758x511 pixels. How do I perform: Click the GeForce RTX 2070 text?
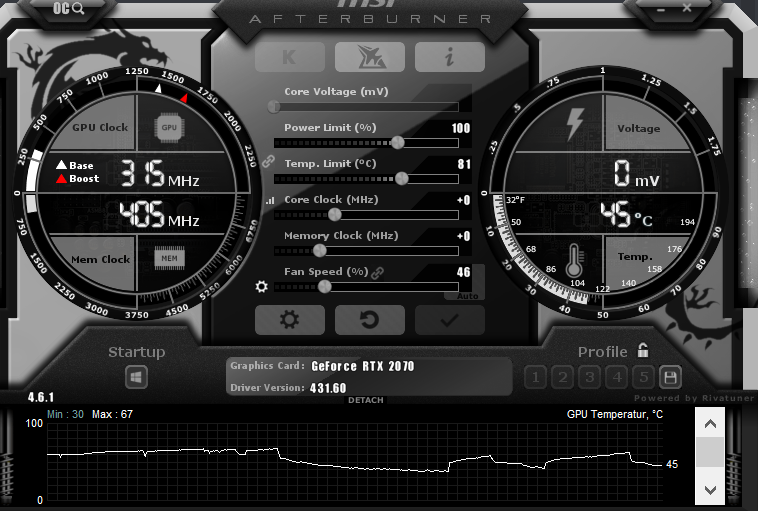(363, 366)
